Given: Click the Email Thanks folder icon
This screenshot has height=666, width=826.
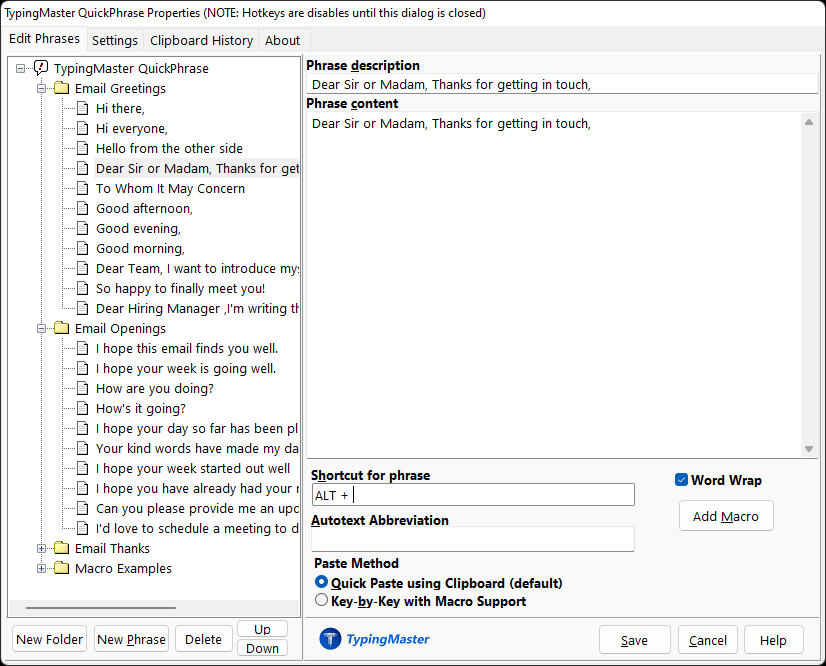Looking at the screenshot, I should point(62,549).
